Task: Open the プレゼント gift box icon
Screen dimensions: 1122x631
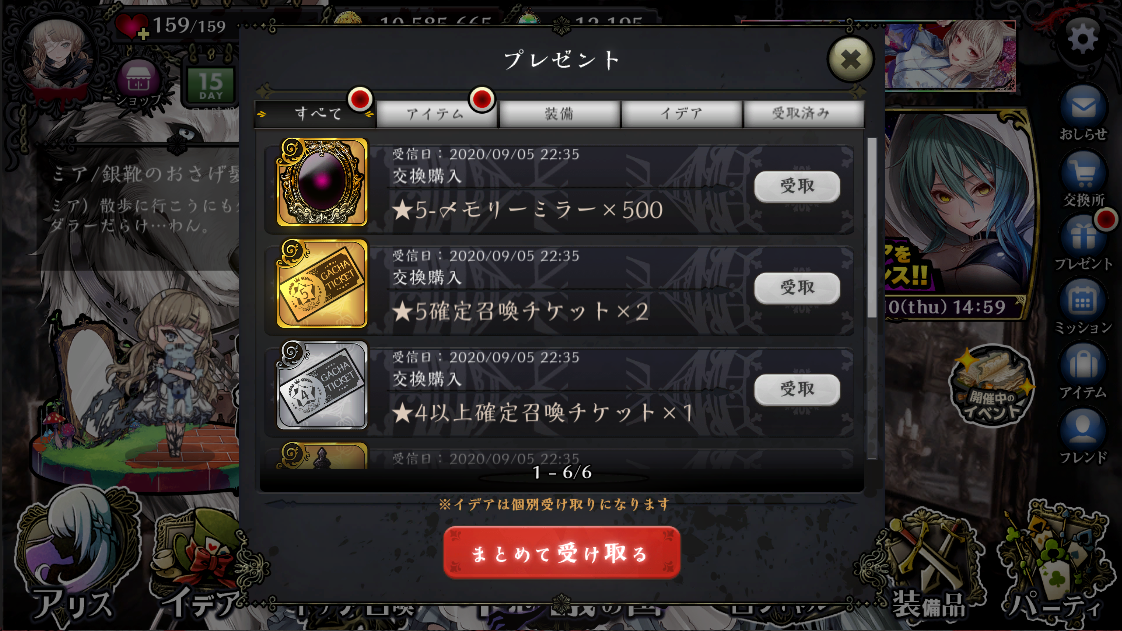Action: 1083,242
